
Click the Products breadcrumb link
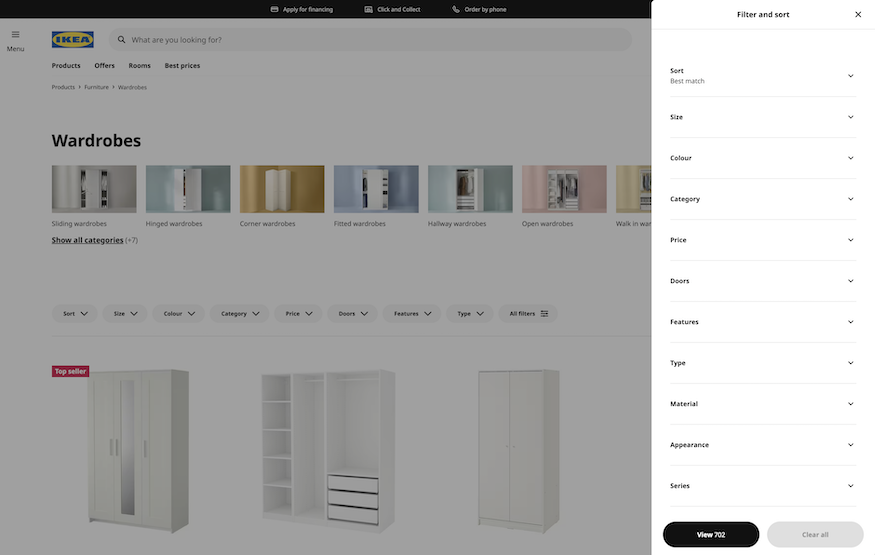[63, 87]
